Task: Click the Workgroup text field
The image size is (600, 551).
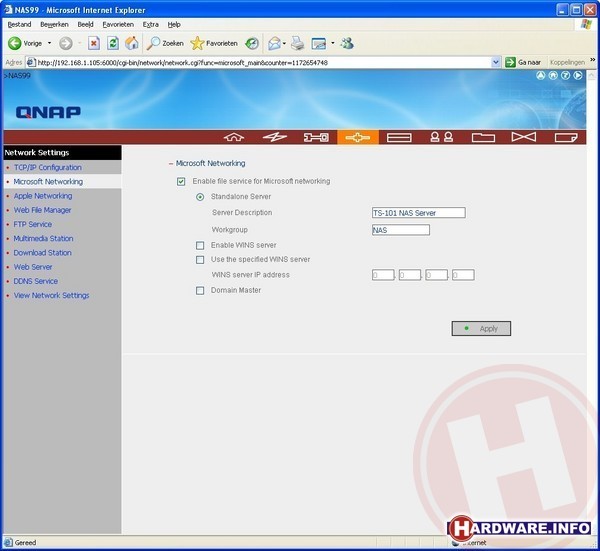Action: (x=400, y=229)
